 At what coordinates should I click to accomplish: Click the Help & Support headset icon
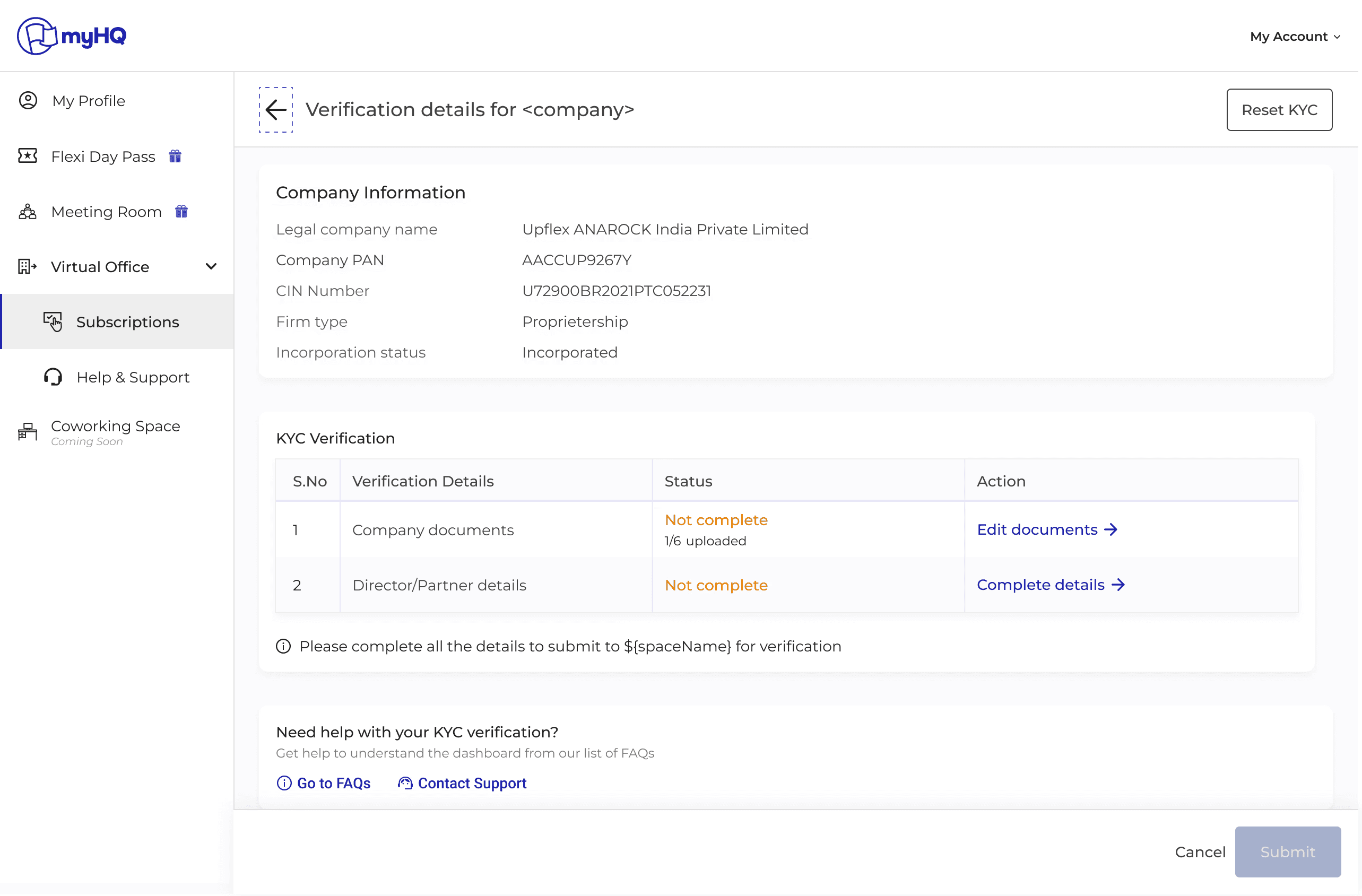(53, 377)
